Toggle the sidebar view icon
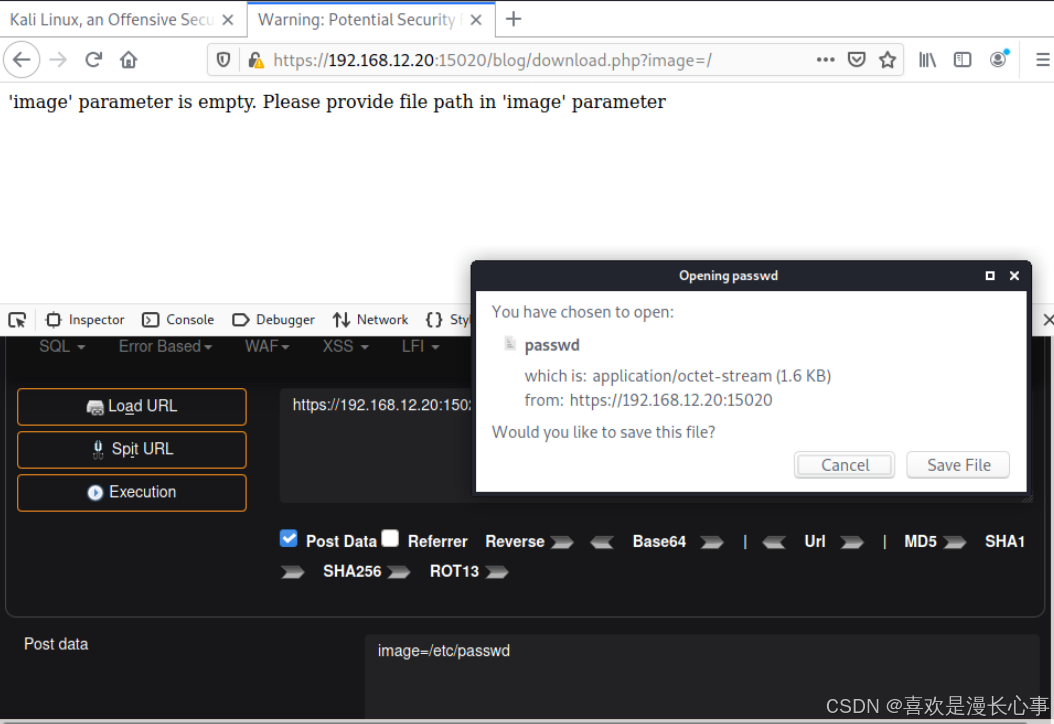The height and width of the screenshot is (724, 1054). coord(963,60)
